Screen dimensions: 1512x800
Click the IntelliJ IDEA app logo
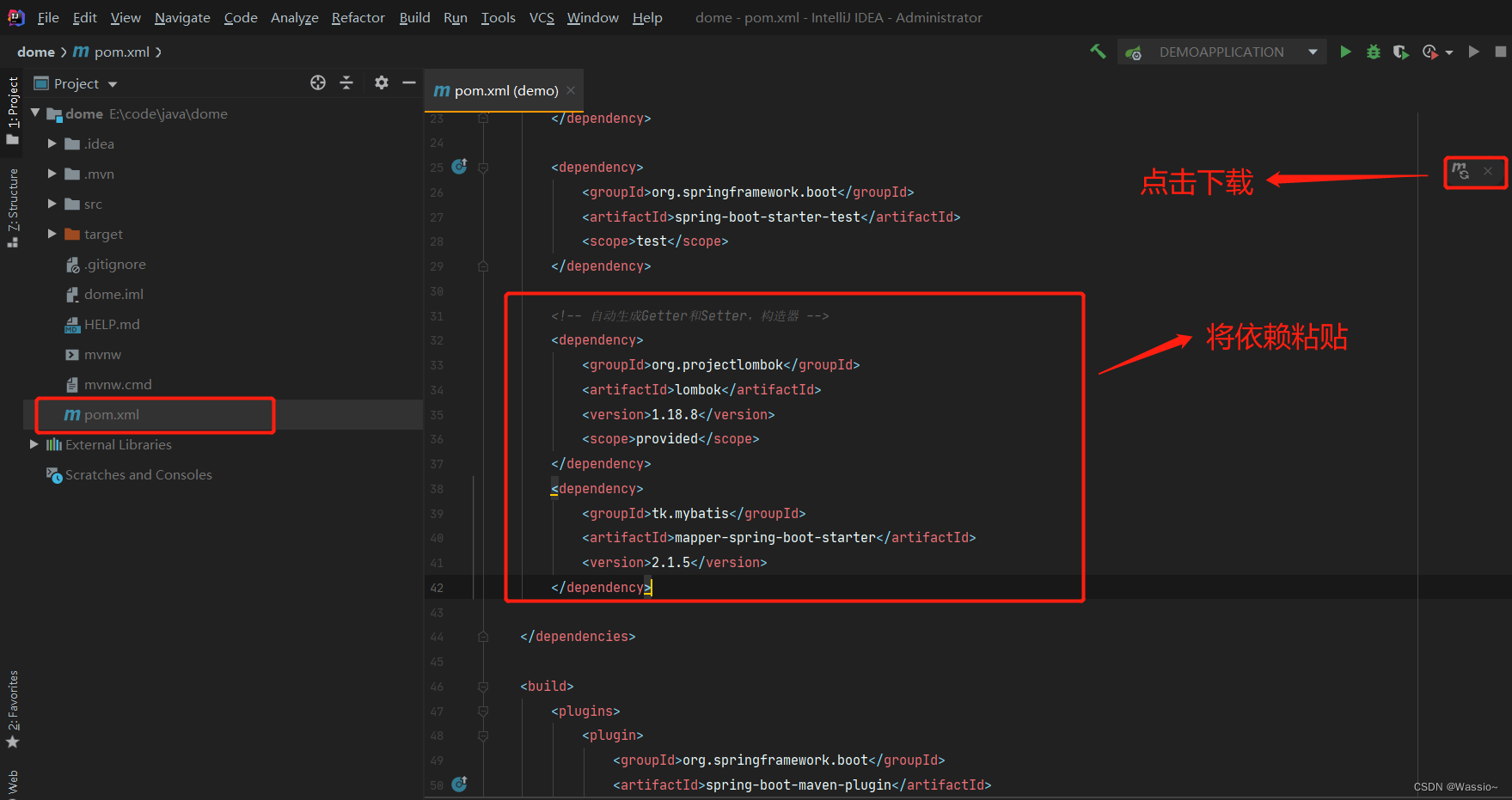pos(15,17)
